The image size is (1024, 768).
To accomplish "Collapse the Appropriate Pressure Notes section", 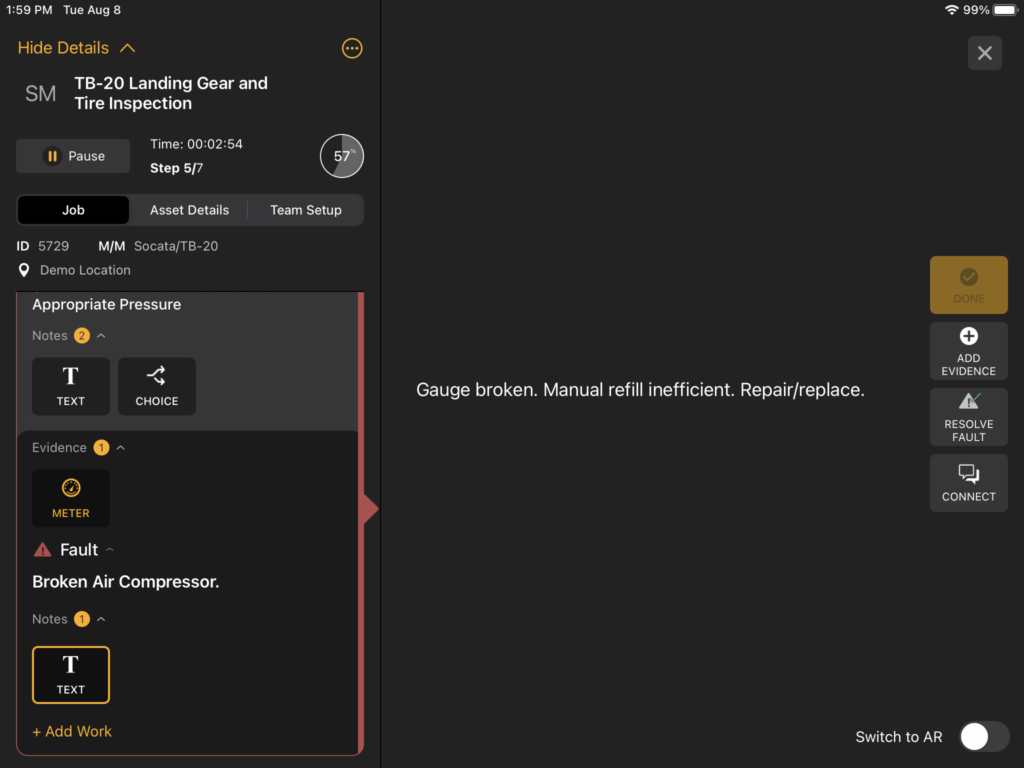I will (101, 336).
